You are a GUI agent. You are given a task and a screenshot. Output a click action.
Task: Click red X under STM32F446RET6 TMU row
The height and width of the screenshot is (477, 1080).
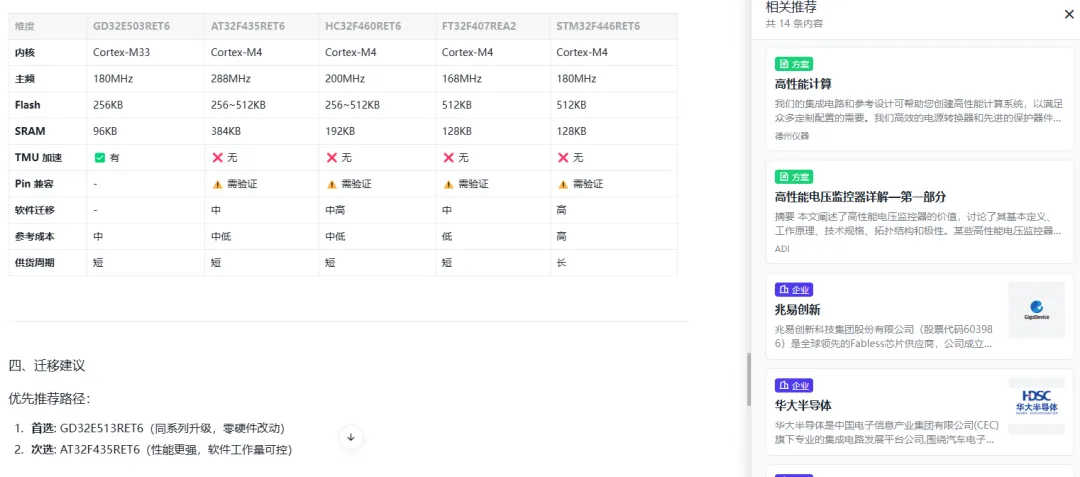click(563, 158)
